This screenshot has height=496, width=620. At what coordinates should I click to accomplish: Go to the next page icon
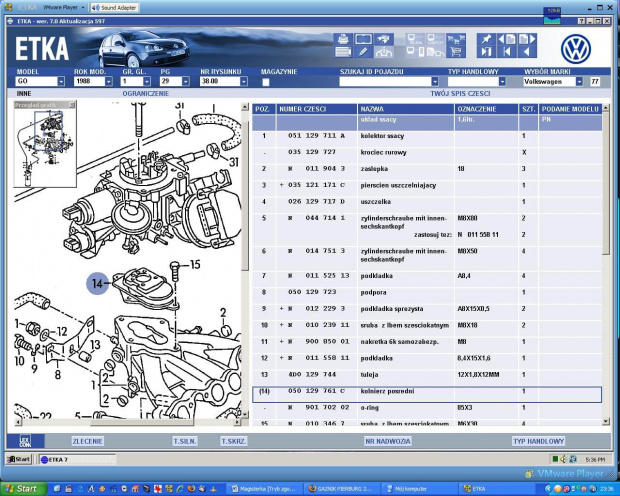point(527,39)
